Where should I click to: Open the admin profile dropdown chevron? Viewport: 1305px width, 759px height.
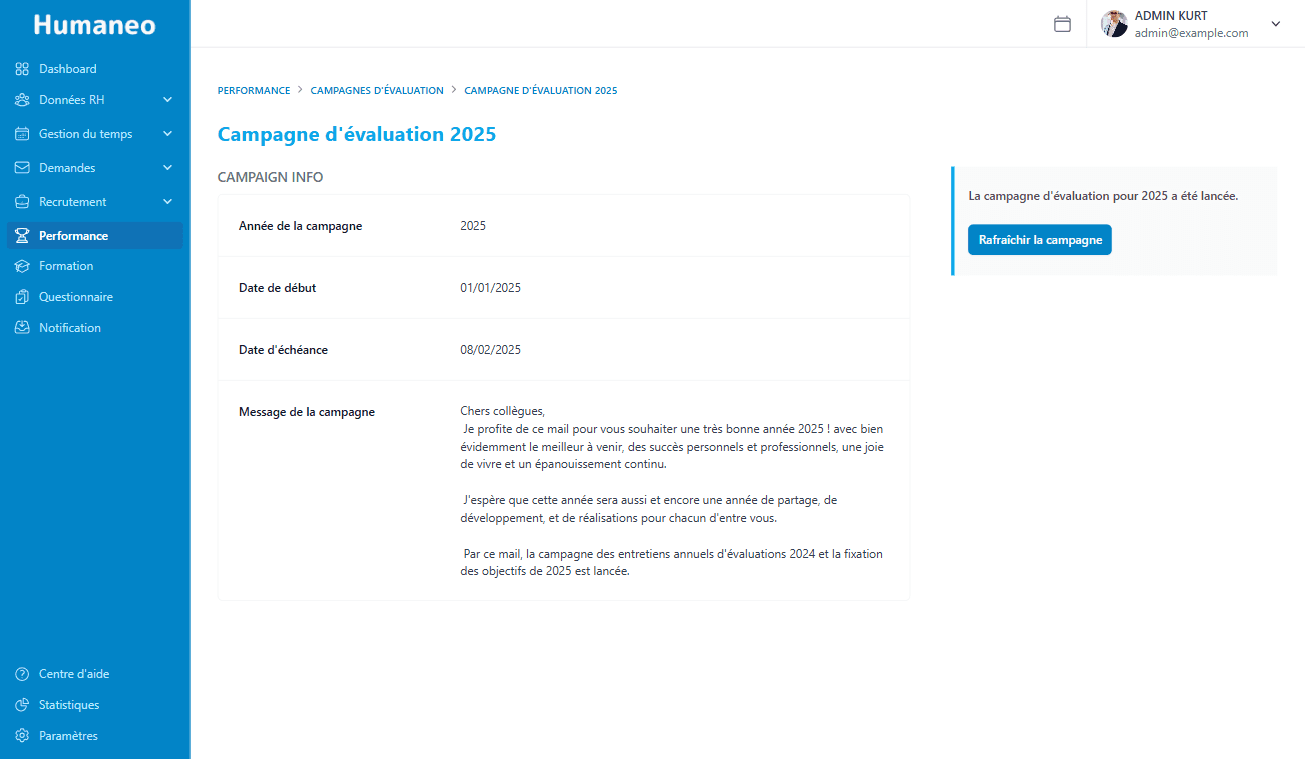coord(1275,23)
